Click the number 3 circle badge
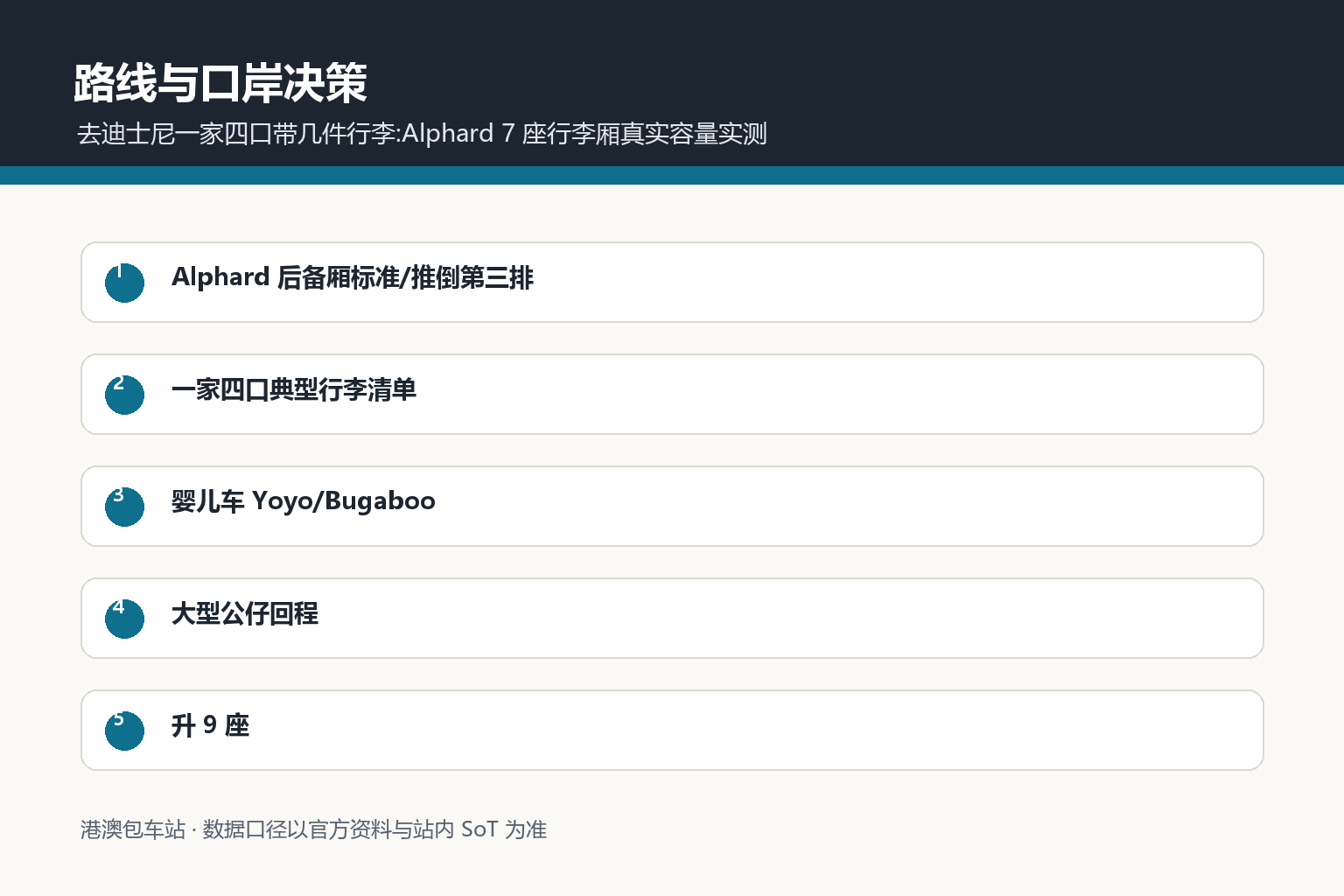The image size is (1344, 896). pyautogui.click(x=124, y=507)
